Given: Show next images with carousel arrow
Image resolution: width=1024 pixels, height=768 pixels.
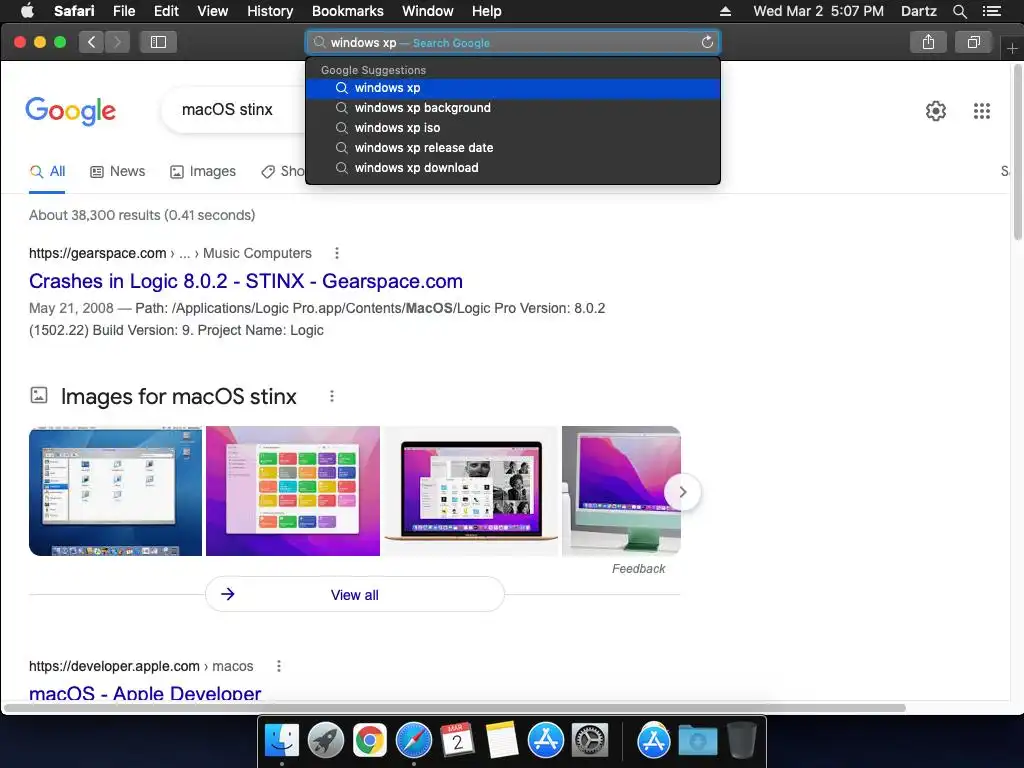Looking at the screenshot, I should click(682, 492).
